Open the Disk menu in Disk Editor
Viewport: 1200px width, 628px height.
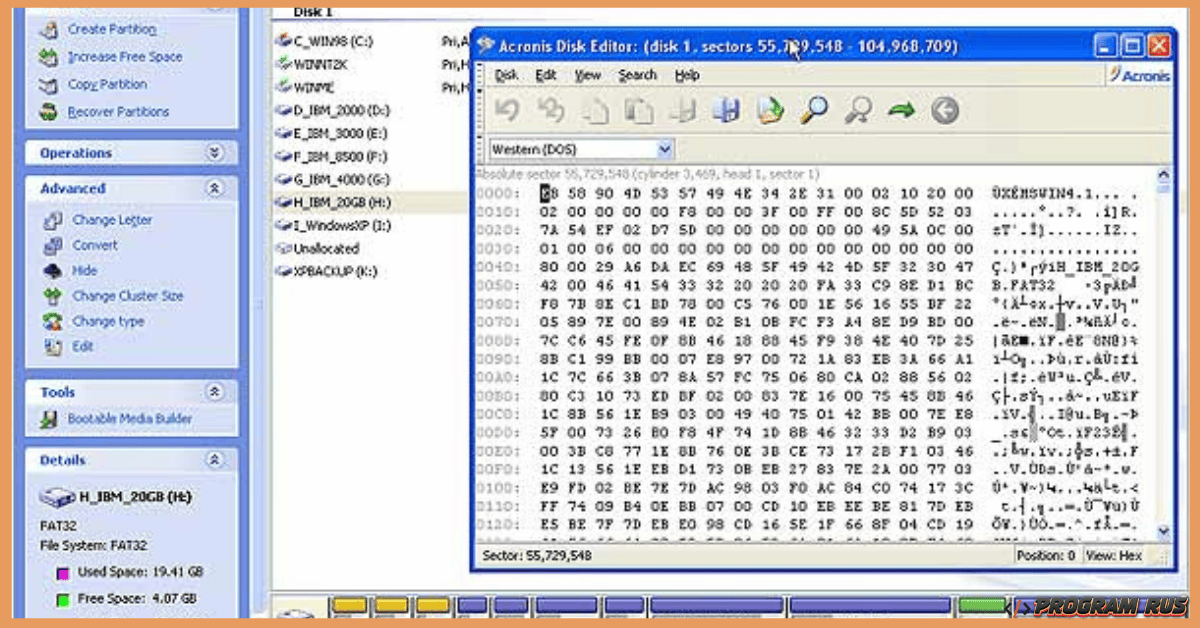[x=507, y=75]
